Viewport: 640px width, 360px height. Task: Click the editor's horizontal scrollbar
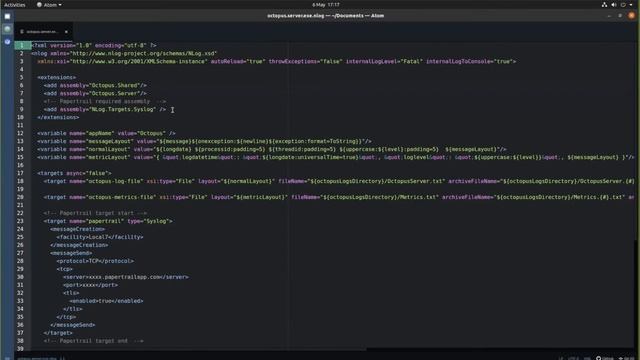tap(199, 349)
